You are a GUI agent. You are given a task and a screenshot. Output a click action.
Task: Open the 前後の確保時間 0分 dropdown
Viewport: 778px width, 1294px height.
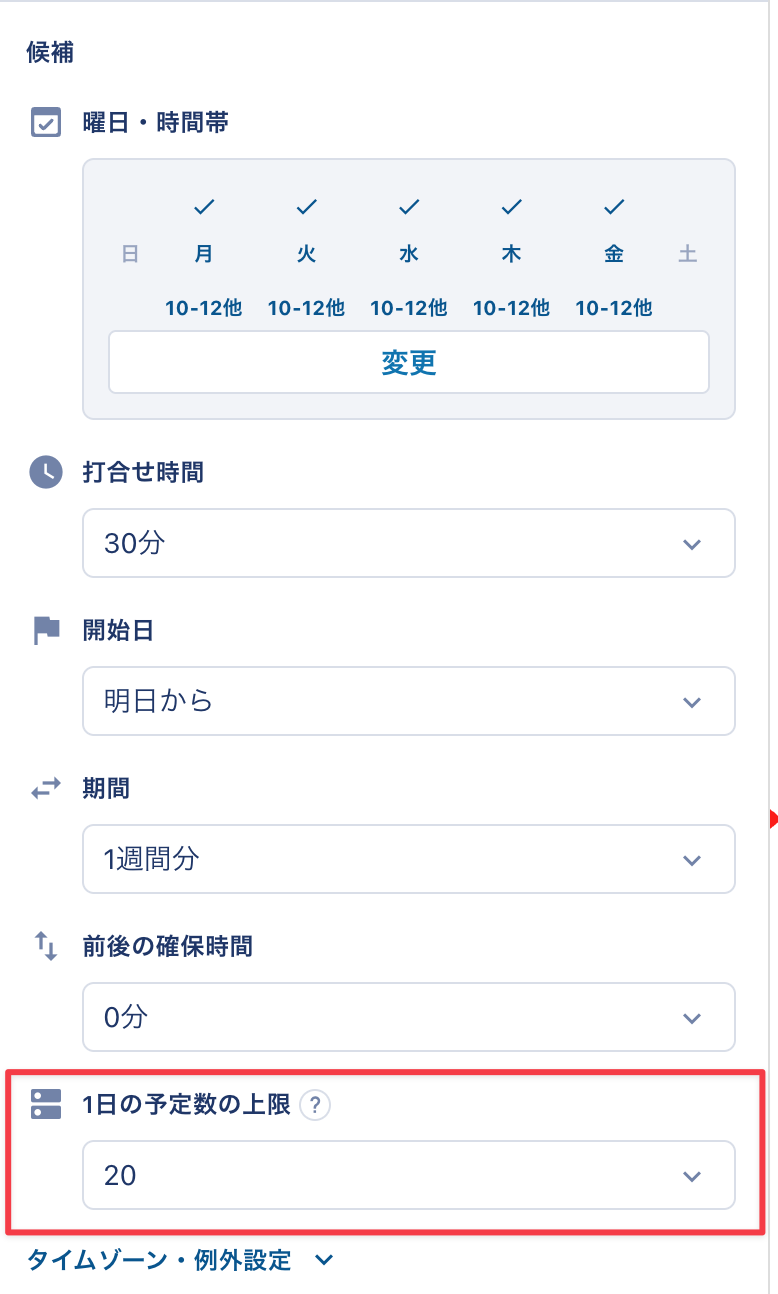click(x=408, y=1017)
